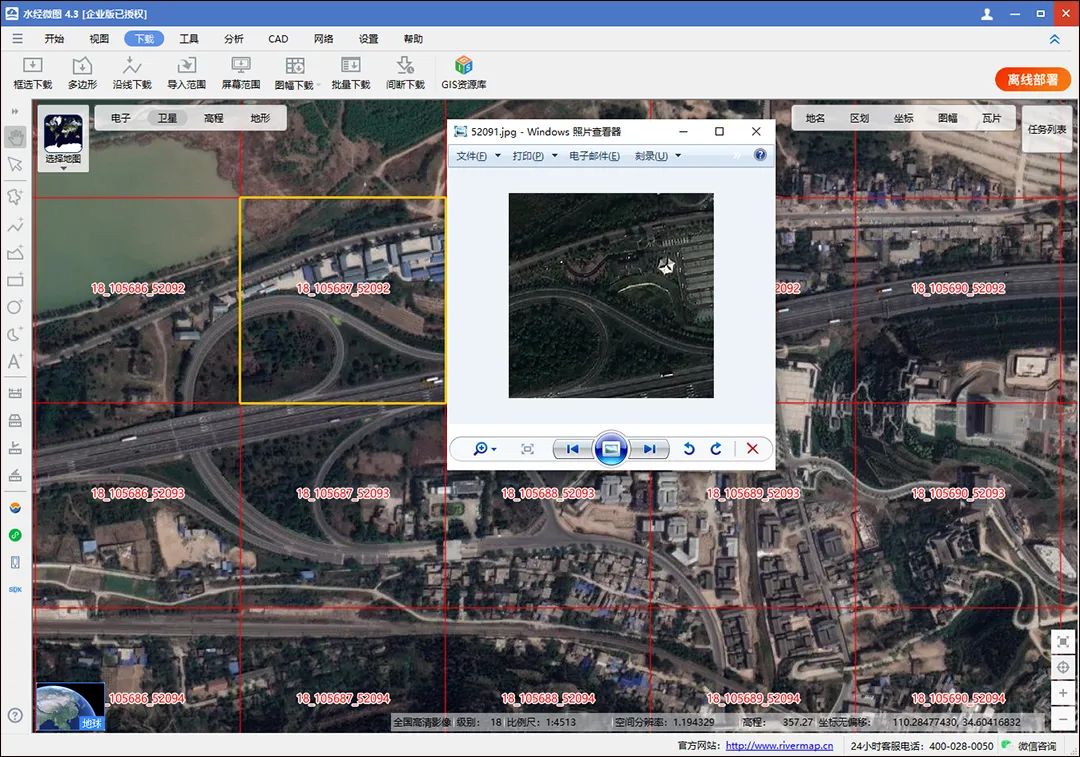1080x757 pixels.
Task: Open the 开始 menu tab
Action: pos(54,39)
